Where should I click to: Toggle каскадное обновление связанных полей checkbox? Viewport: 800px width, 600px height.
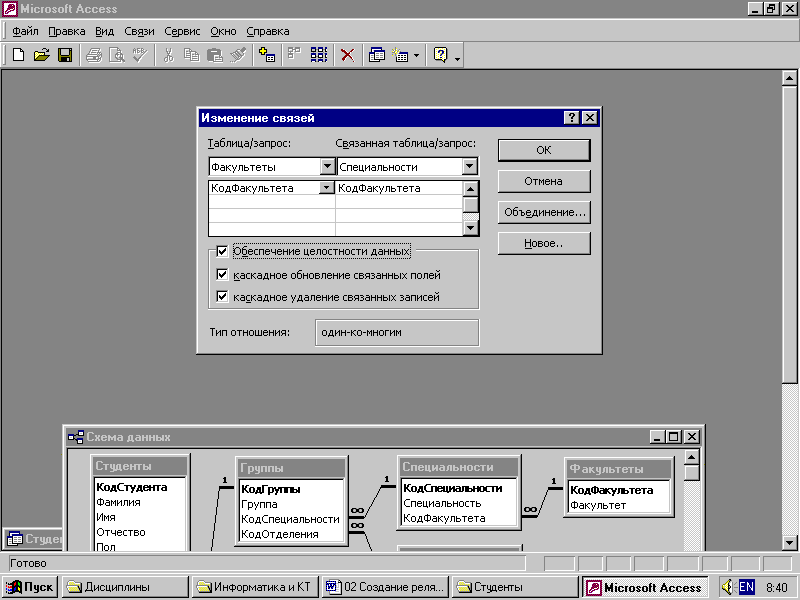[222, 274]
